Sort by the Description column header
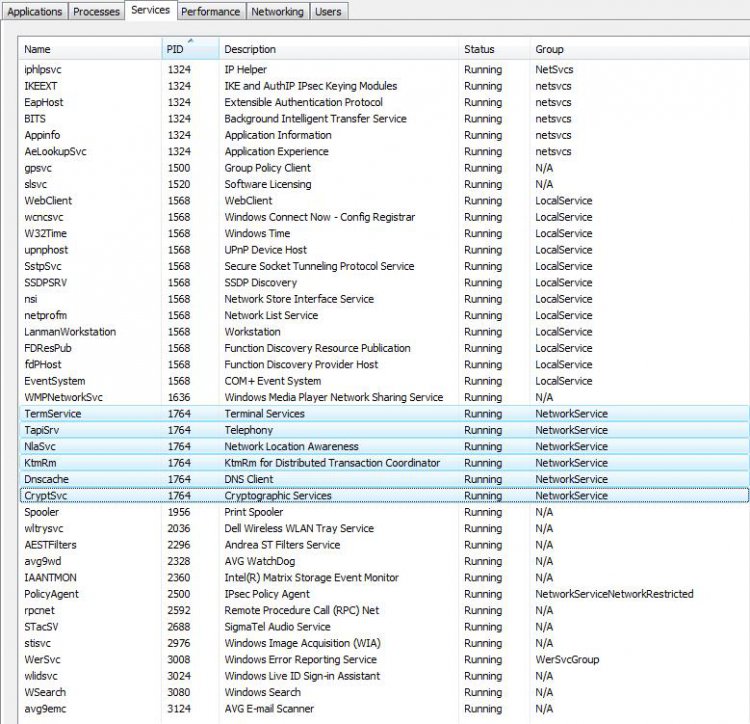 (339, 49)
